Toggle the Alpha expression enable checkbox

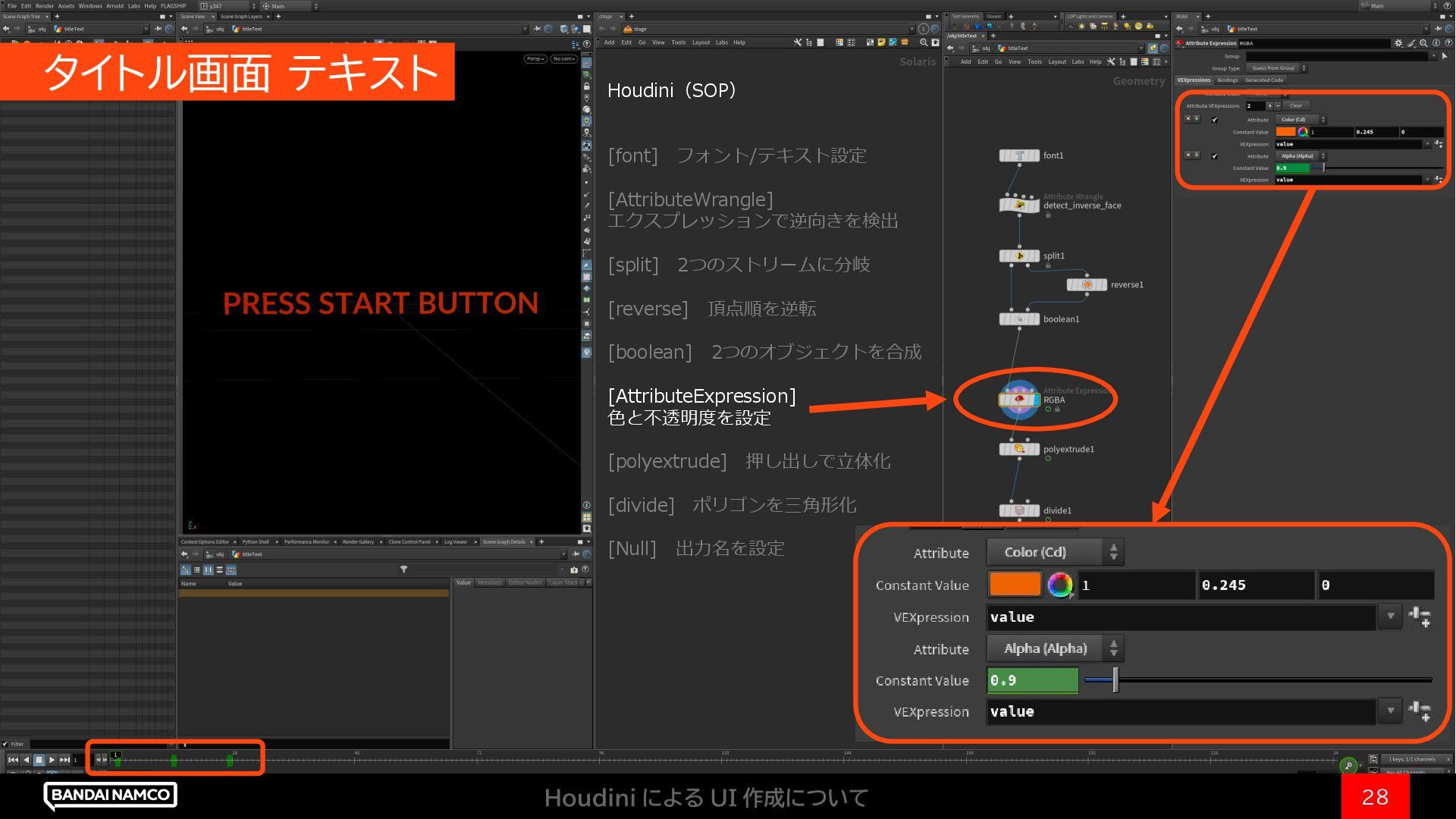pos(1215,156)
